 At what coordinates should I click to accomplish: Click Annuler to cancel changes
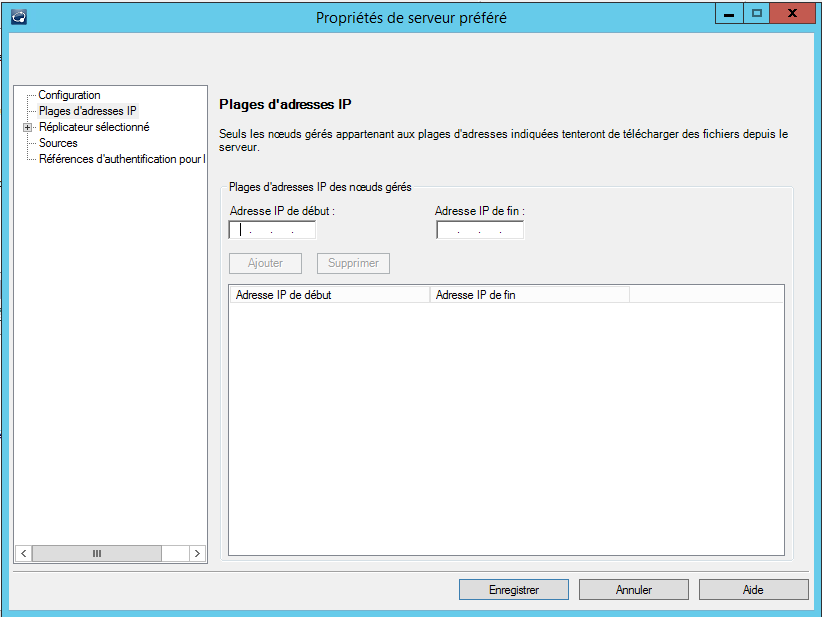coord(634,590)
